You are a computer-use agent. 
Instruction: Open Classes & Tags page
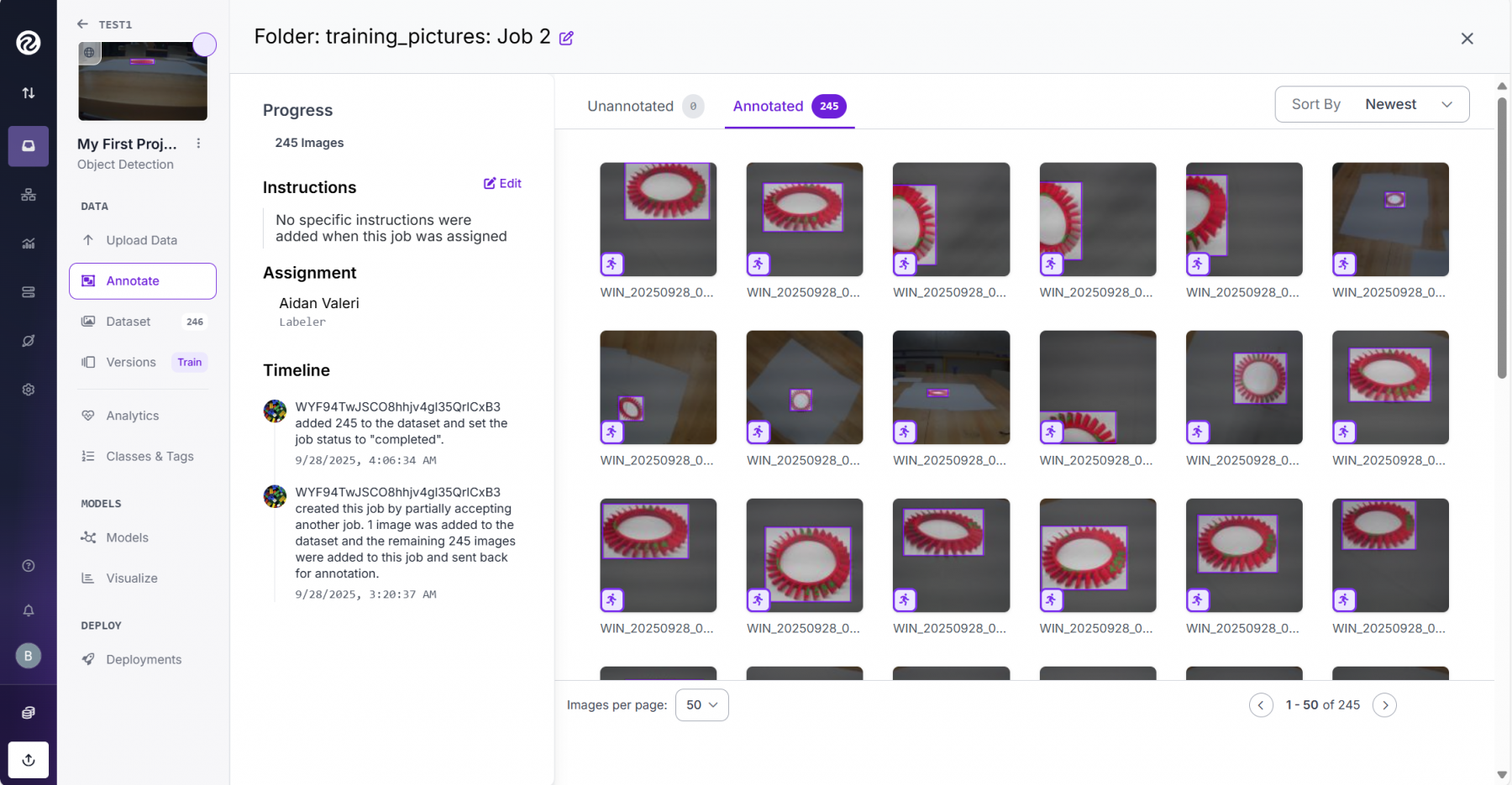coord(150,457)
